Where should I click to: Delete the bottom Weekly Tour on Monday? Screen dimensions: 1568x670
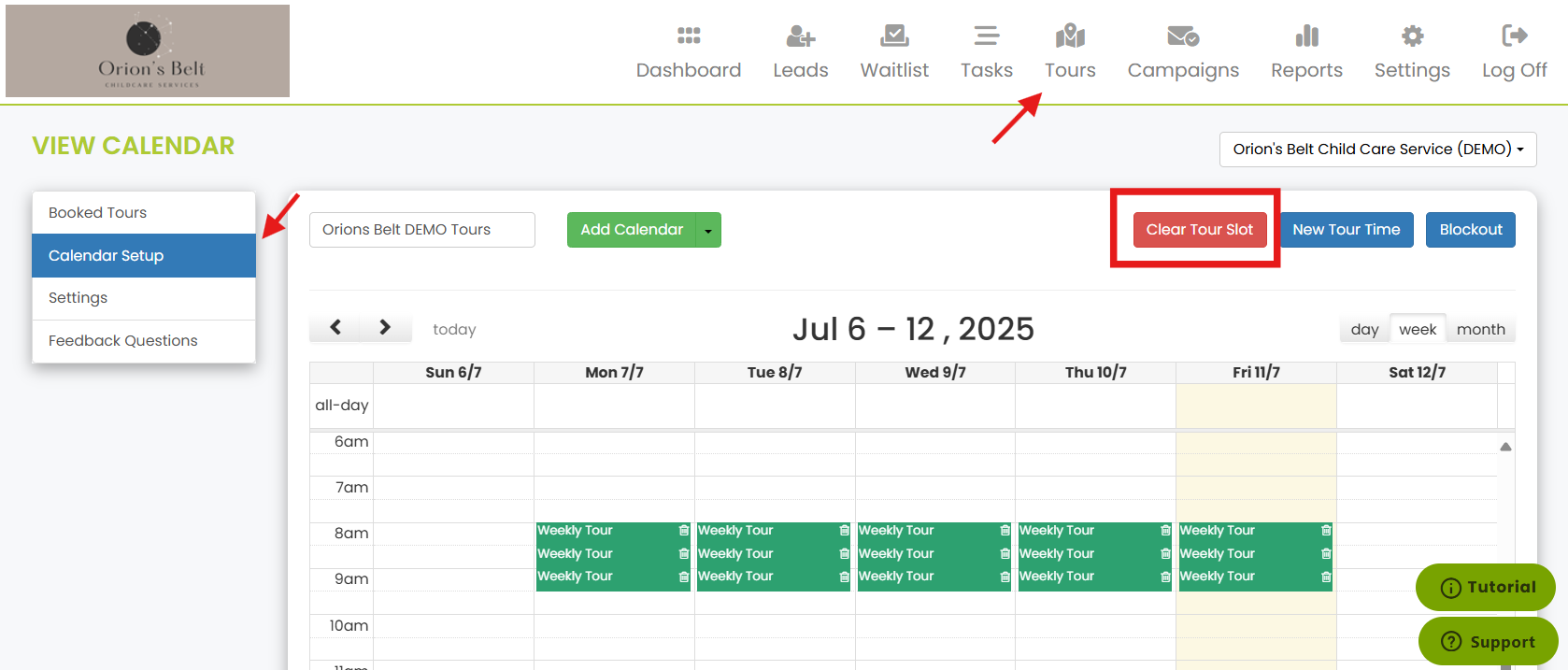click(683, 577)
